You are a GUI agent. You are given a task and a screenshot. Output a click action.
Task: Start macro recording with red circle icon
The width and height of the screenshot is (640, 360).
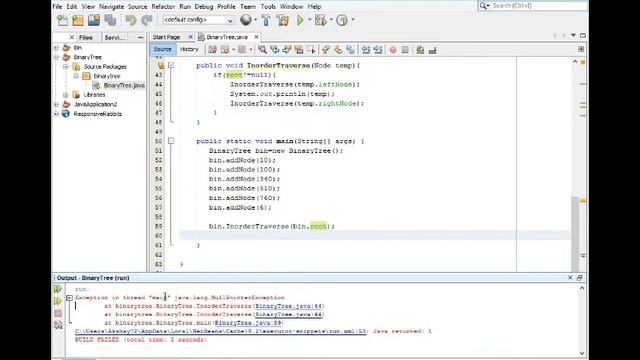(x=393, y=50)
